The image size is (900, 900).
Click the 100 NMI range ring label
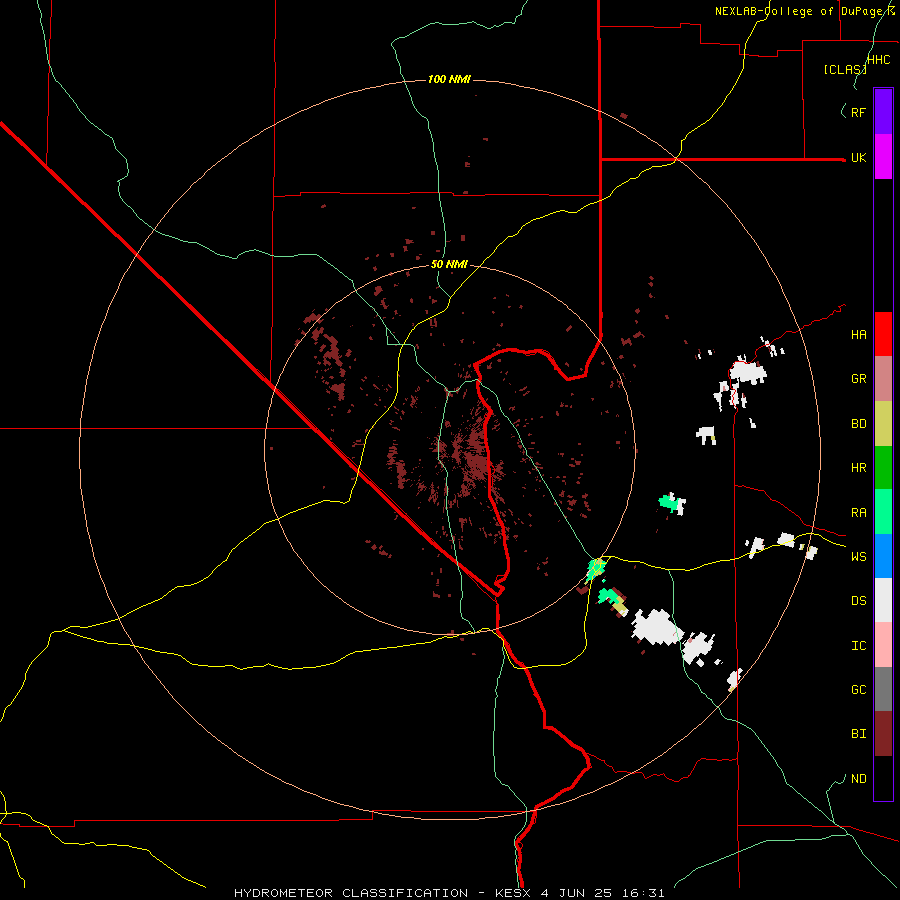(x=449, y=79)
